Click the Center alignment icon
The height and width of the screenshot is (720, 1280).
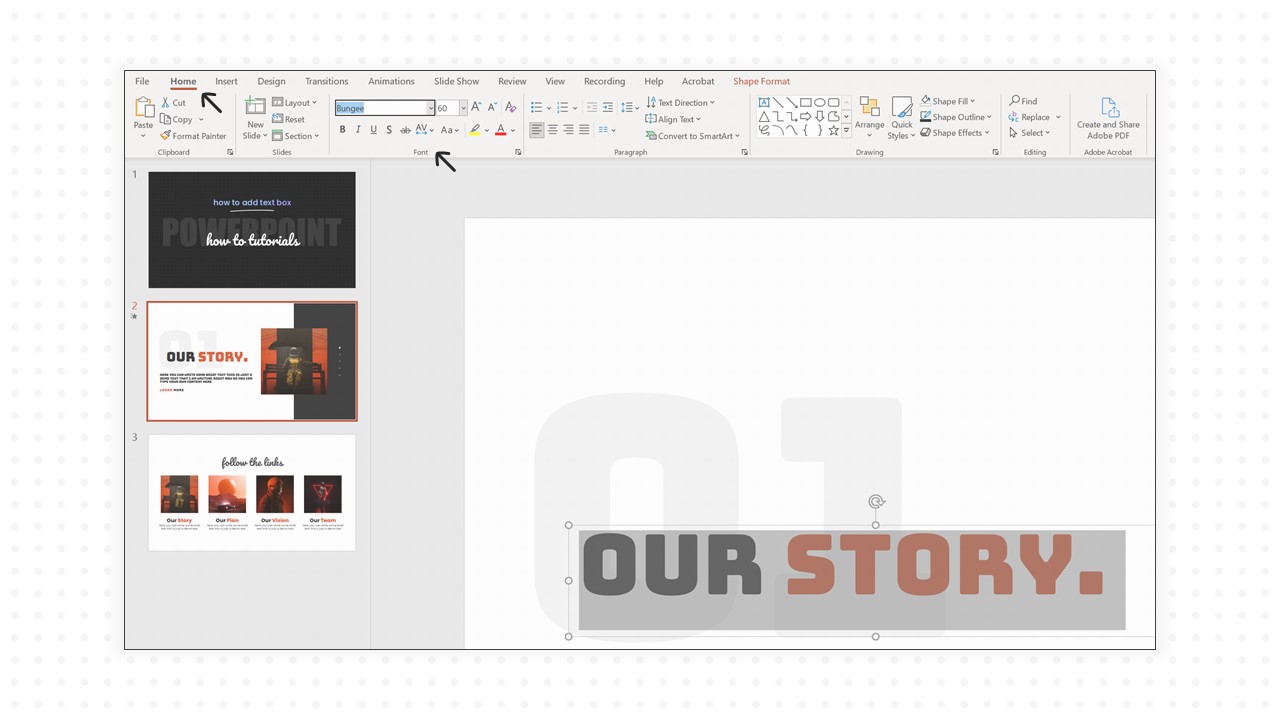(553, 130)
